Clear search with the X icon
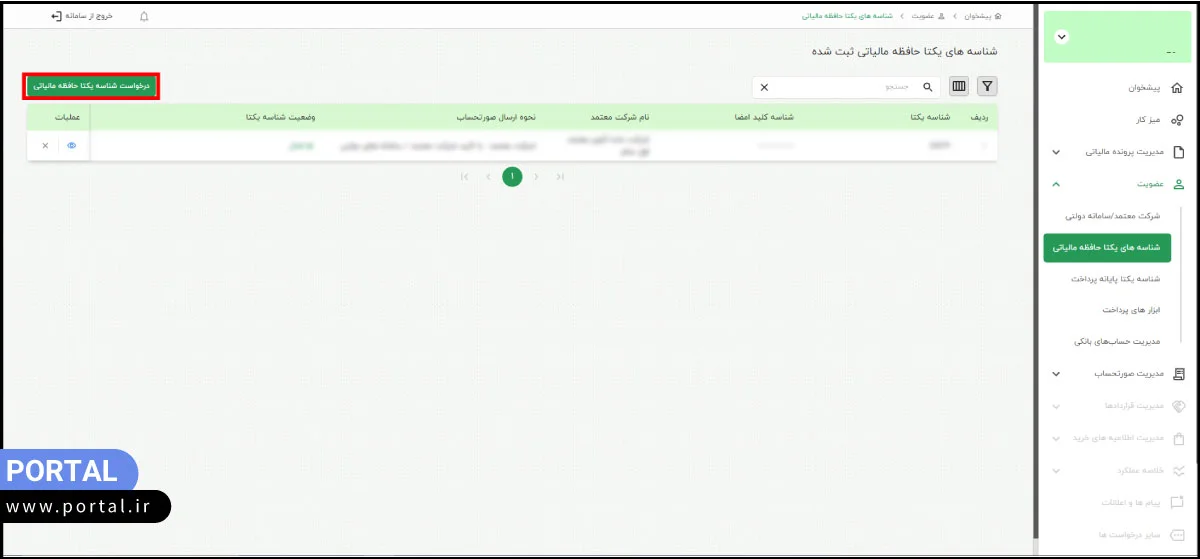Image resolution: width=1200 pixels, height=559 pixels. [x=765, y=87]
